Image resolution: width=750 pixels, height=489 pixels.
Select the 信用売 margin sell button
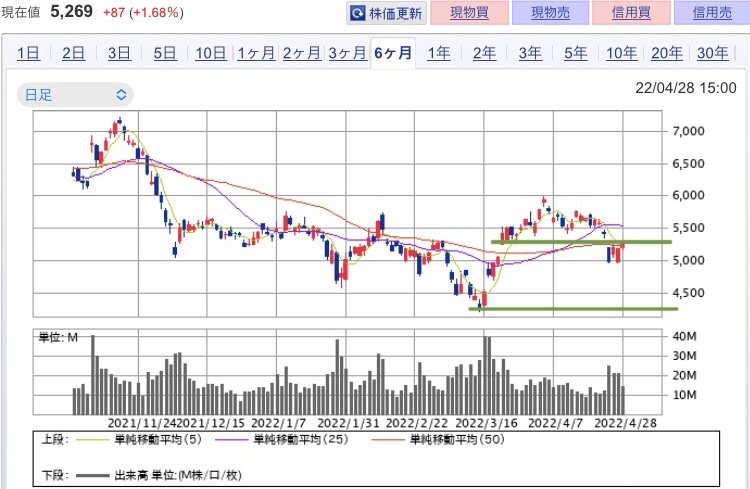tap(712, 13)
